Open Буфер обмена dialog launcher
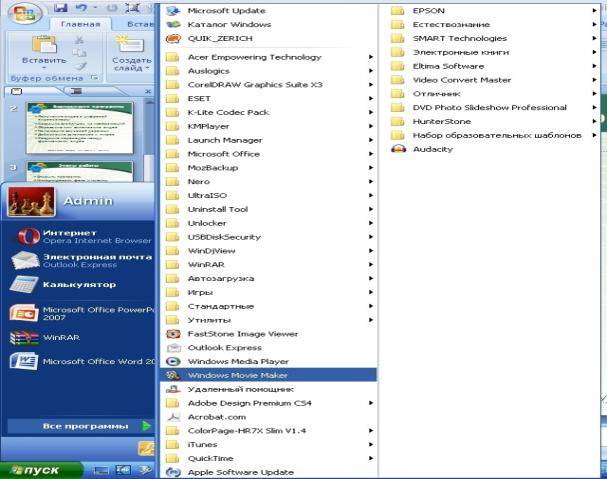 click(94, 78)
